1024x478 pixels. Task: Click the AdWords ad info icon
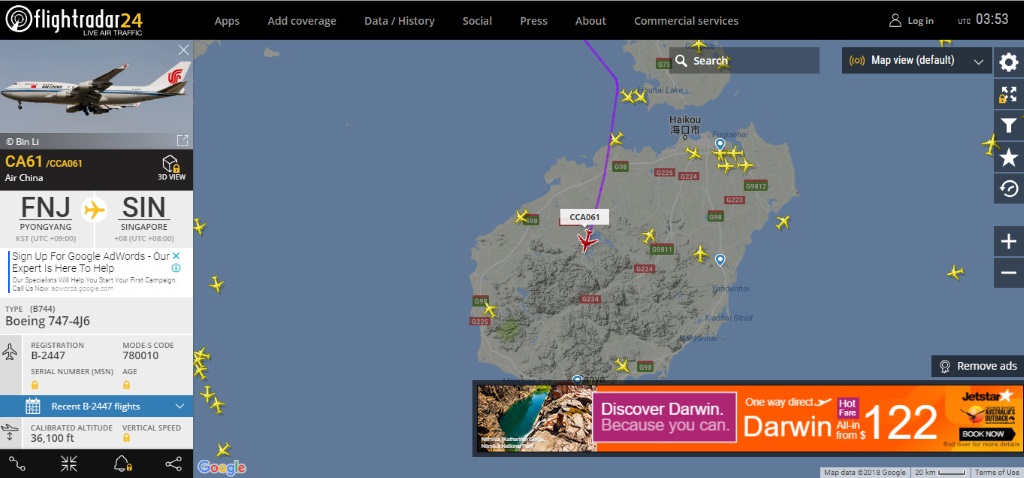176,268
